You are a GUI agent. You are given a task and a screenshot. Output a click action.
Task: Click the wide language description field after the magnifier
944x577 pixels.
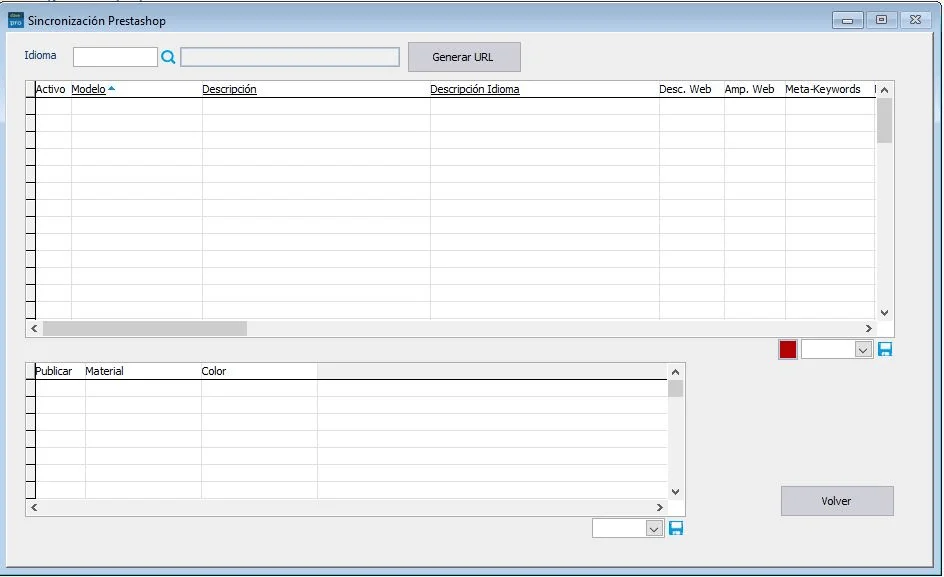290,57
